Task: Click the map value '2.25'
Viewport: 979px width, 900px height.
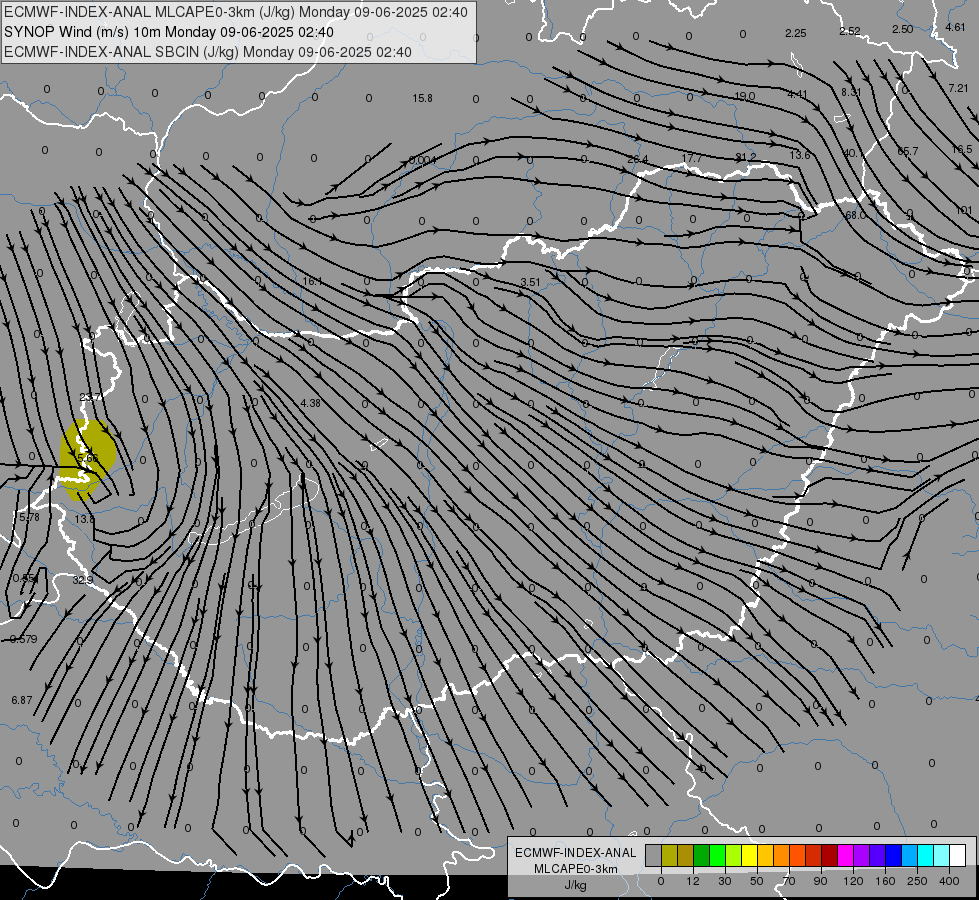Action: (796, 33)
